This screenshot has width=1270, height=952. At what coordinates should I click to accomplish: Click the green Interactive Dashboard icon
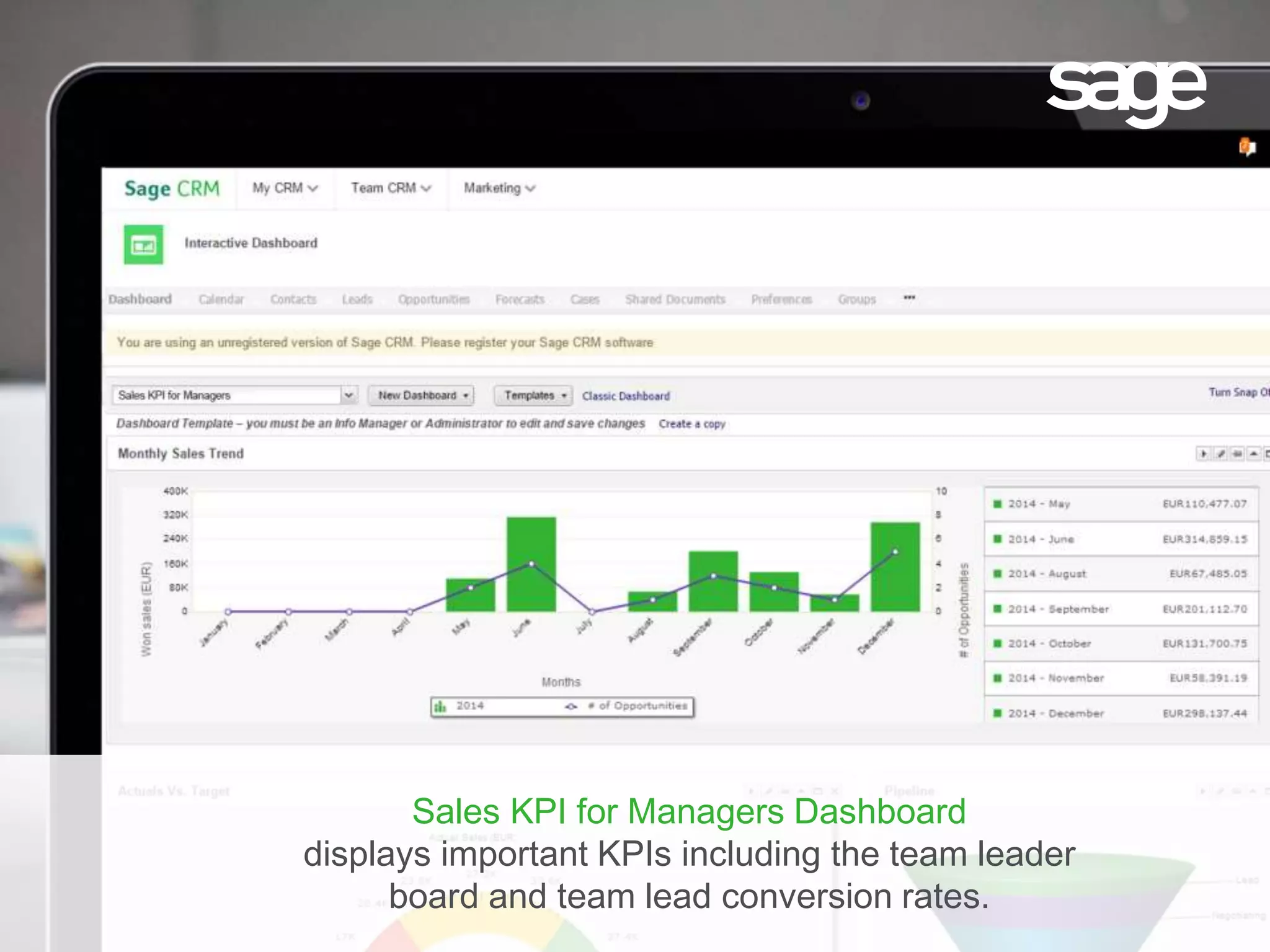tap(143, 245)
